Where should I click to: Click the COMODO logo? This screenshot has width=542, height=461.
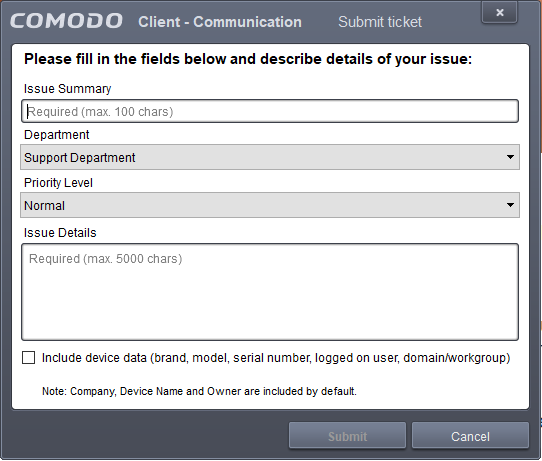66,21
